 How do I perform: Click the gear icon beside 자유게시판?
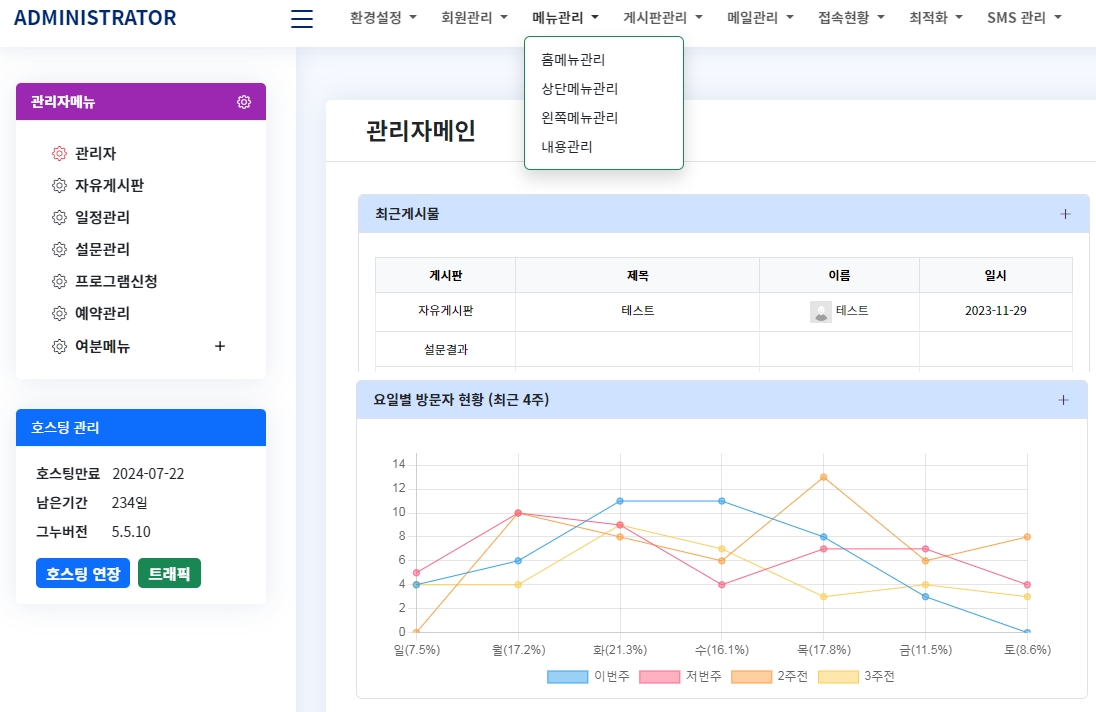pyautogui.click(x=59, y=186)
